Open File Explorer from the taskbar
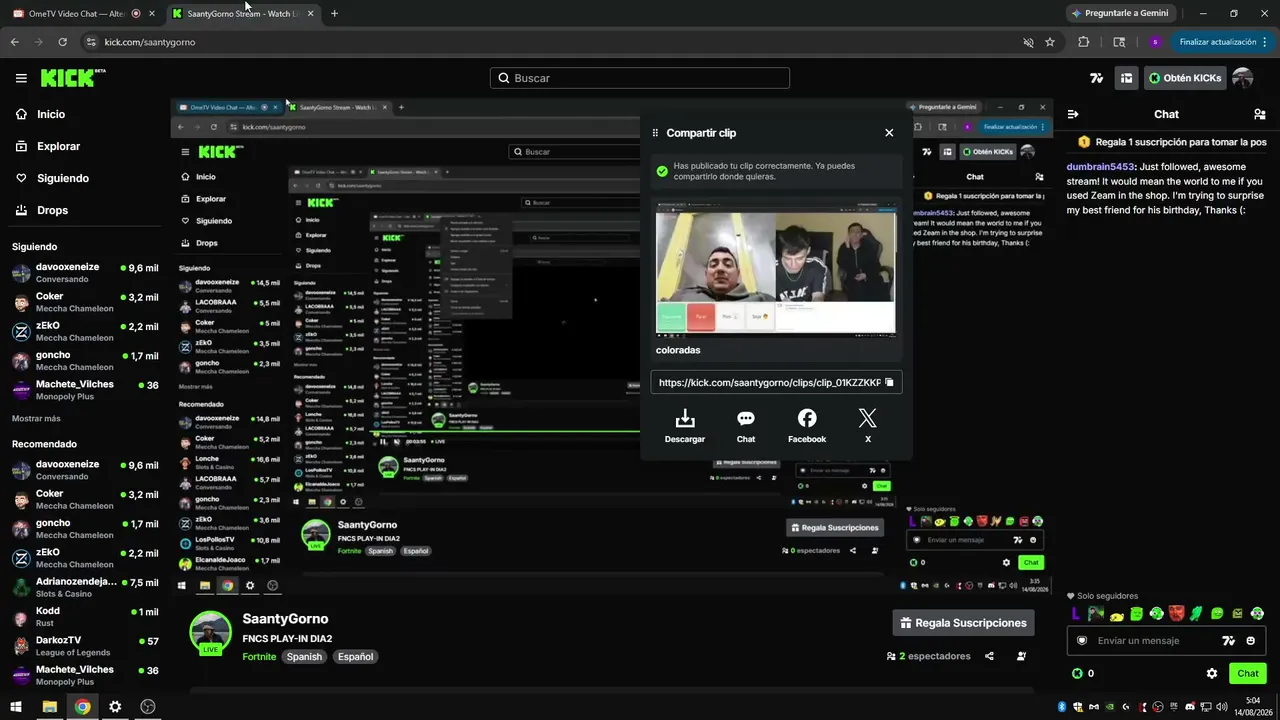Screen dimensions: 1280x720 click(x=49, y=707)
